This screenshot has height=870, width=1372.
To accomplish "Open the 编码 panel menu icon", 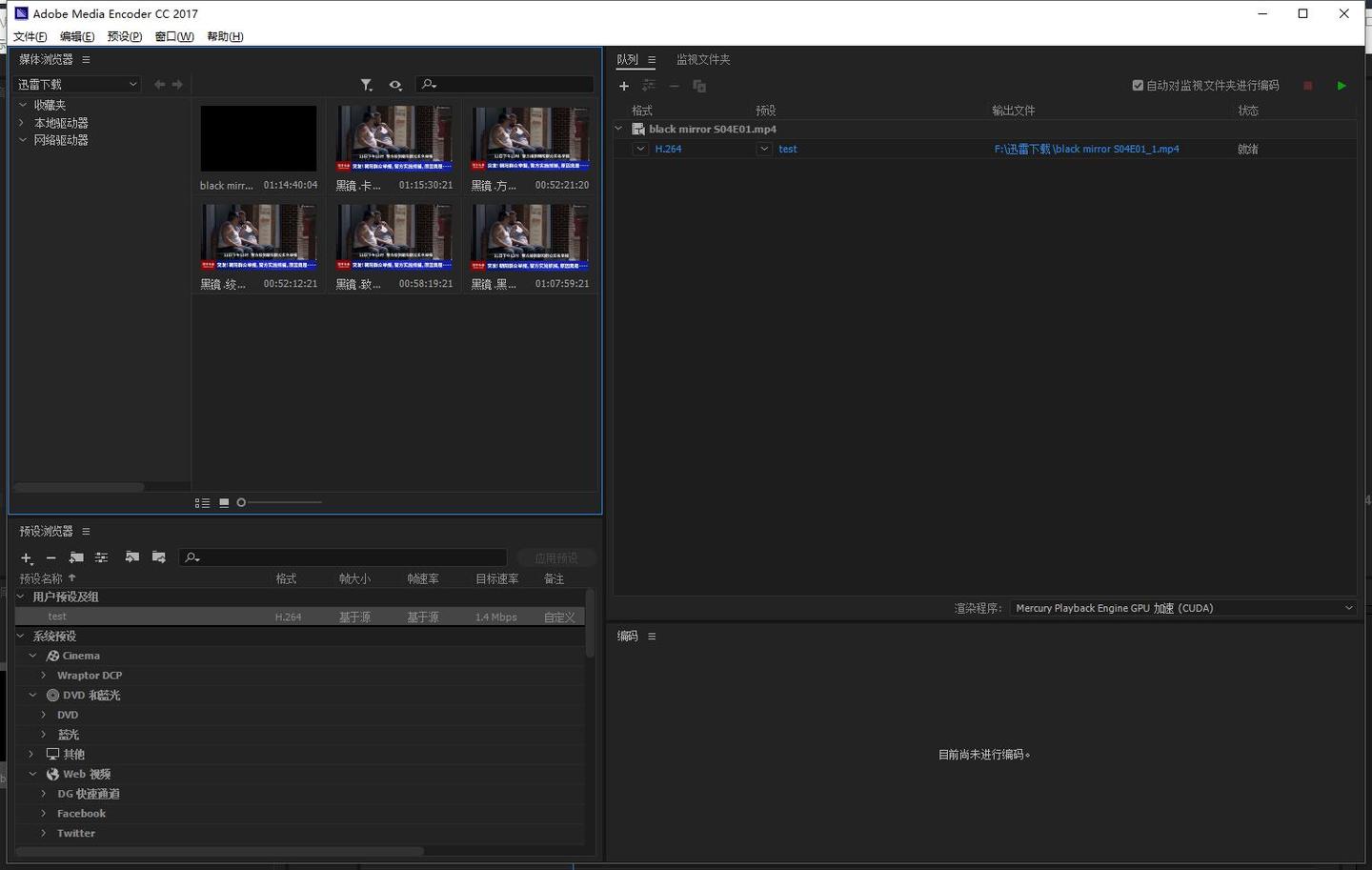I will click(x=652, y=637).
